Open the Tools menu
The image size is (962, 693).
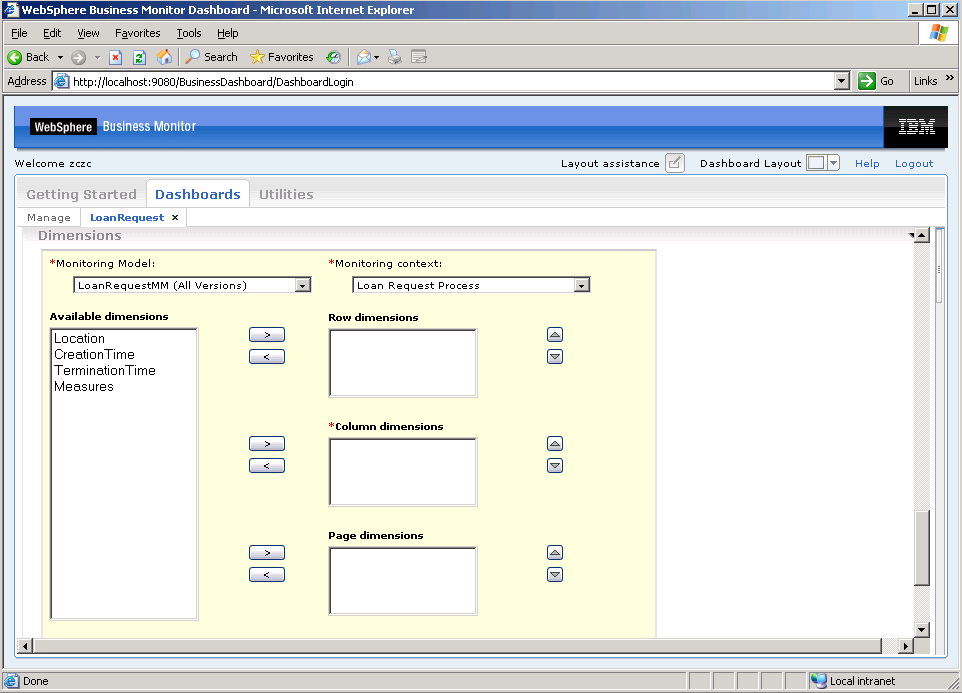[x=188, y=33]
